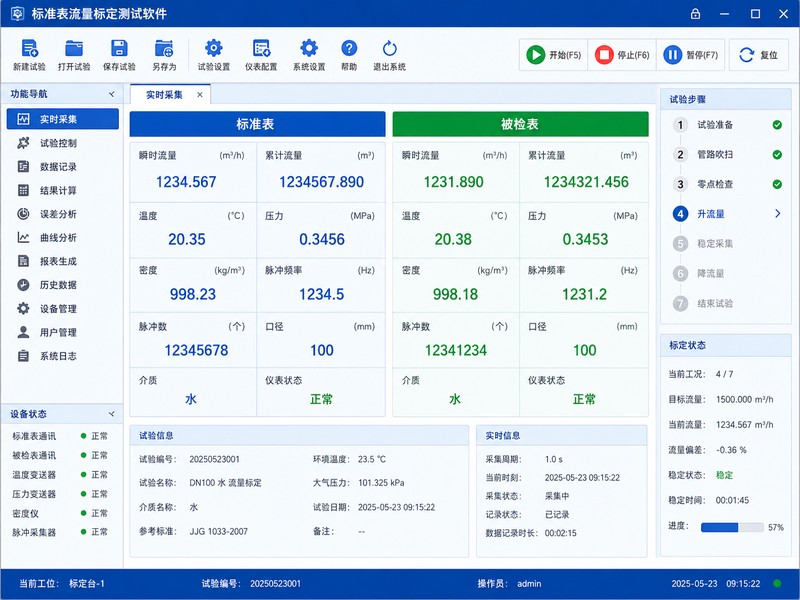This screenshot has width=800, height=600.
Task: Start test with 开始(F5) button
Action: click(554, 55)
